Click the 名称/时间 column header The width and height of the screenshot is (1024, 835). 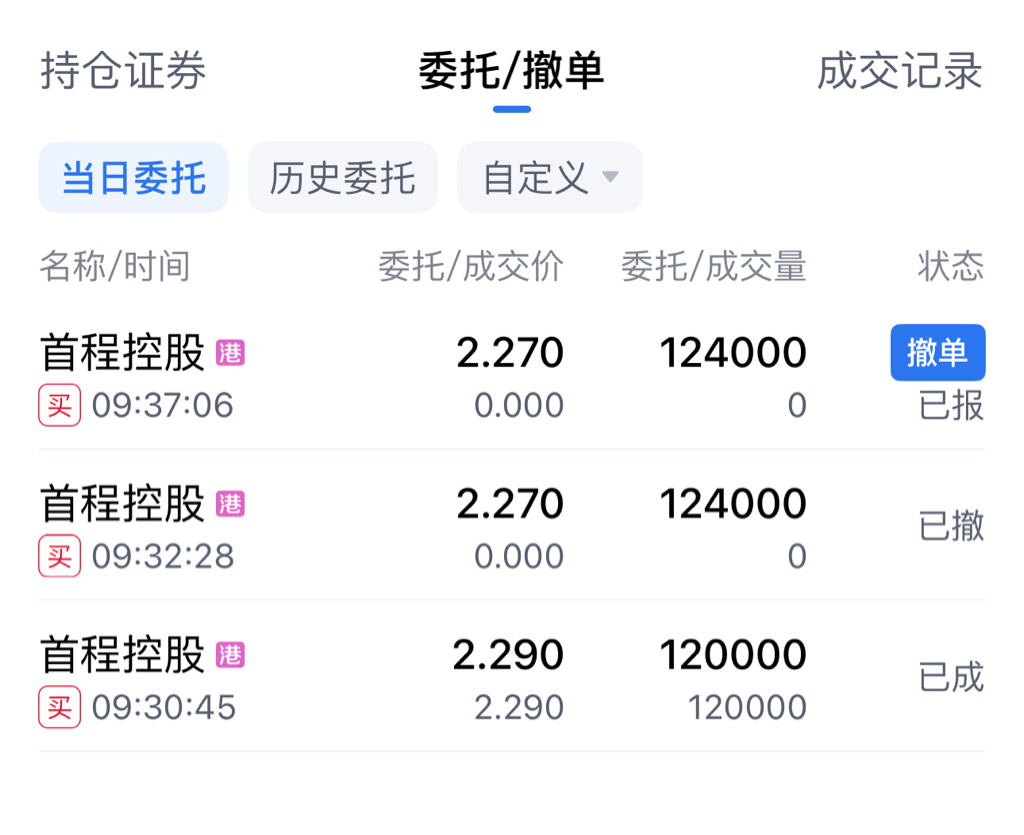pos(114,267)
